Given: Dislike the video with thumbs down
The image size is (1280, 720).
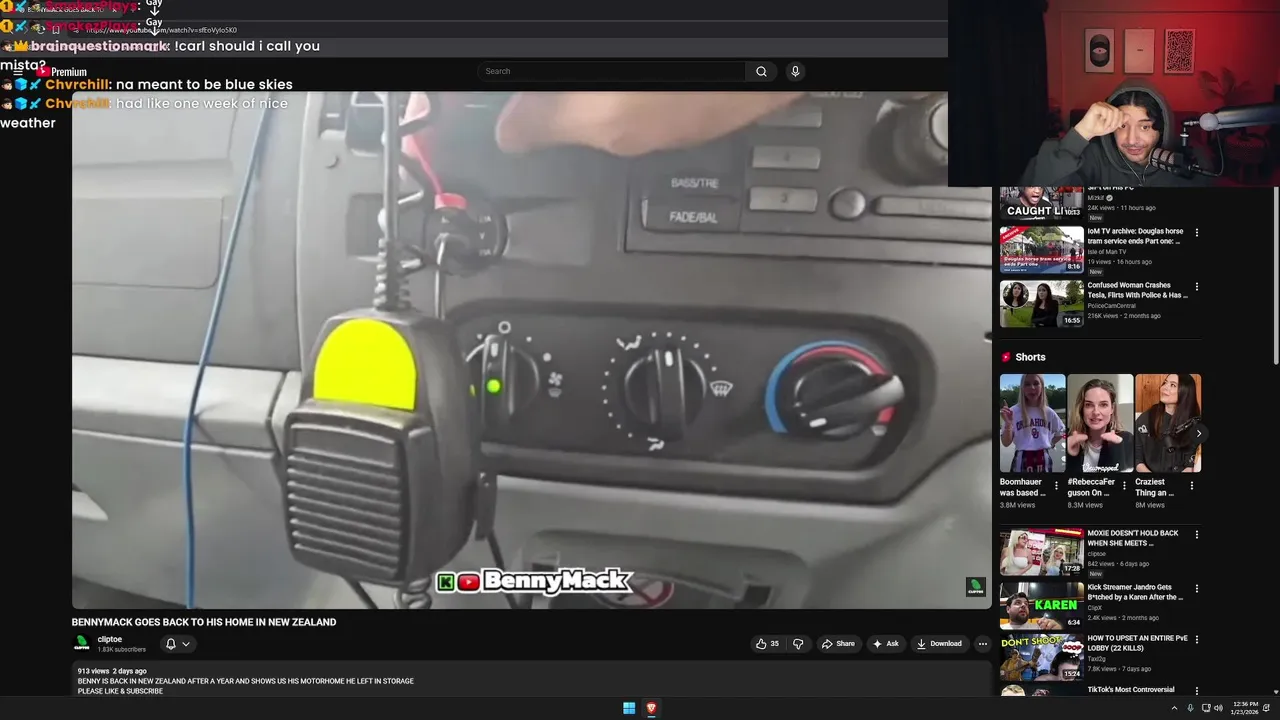Looking at the screenshot, I should click(798, 644).
